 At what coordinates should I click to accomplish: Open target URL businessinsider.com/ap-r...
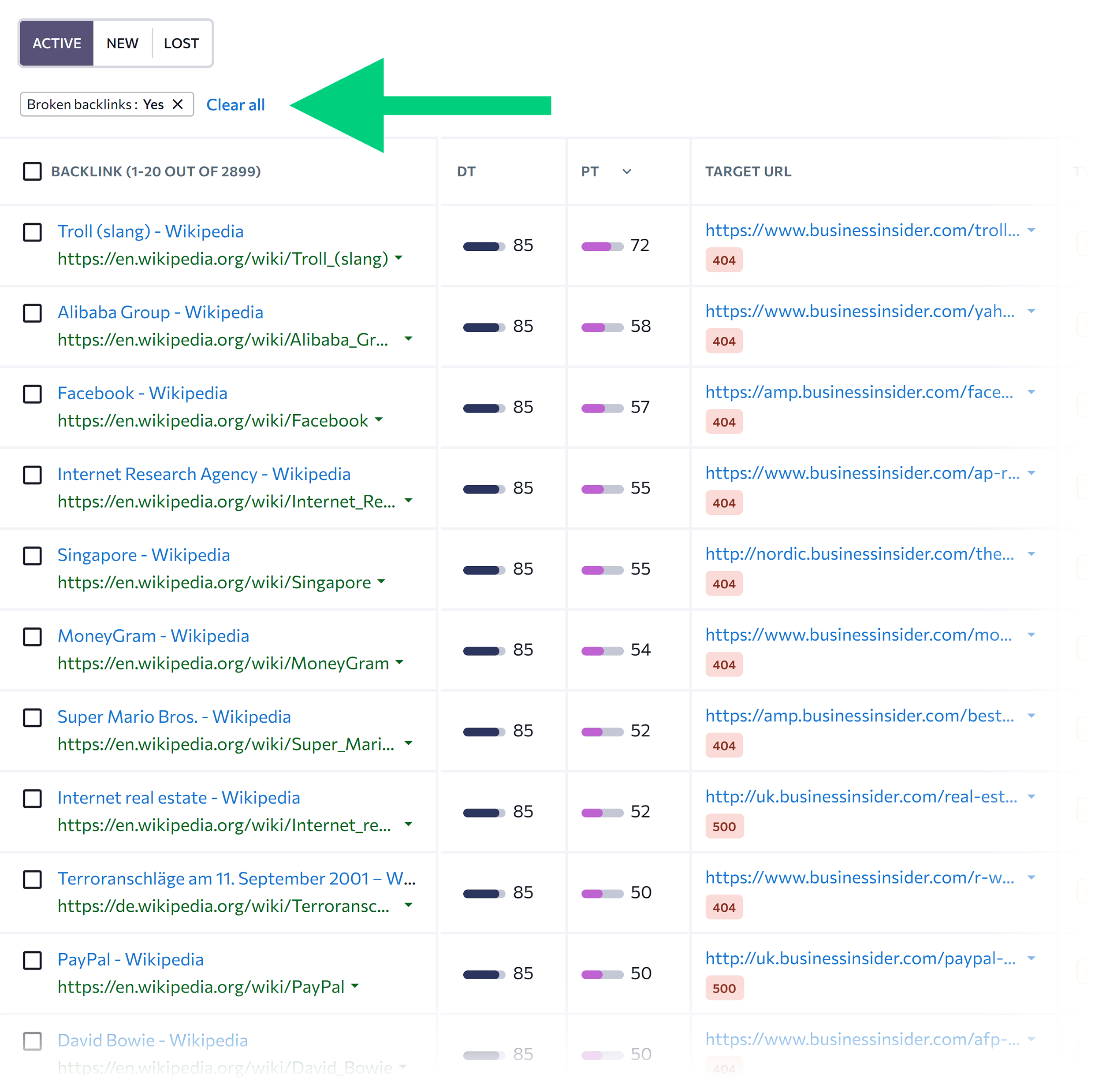click(863, 473)
